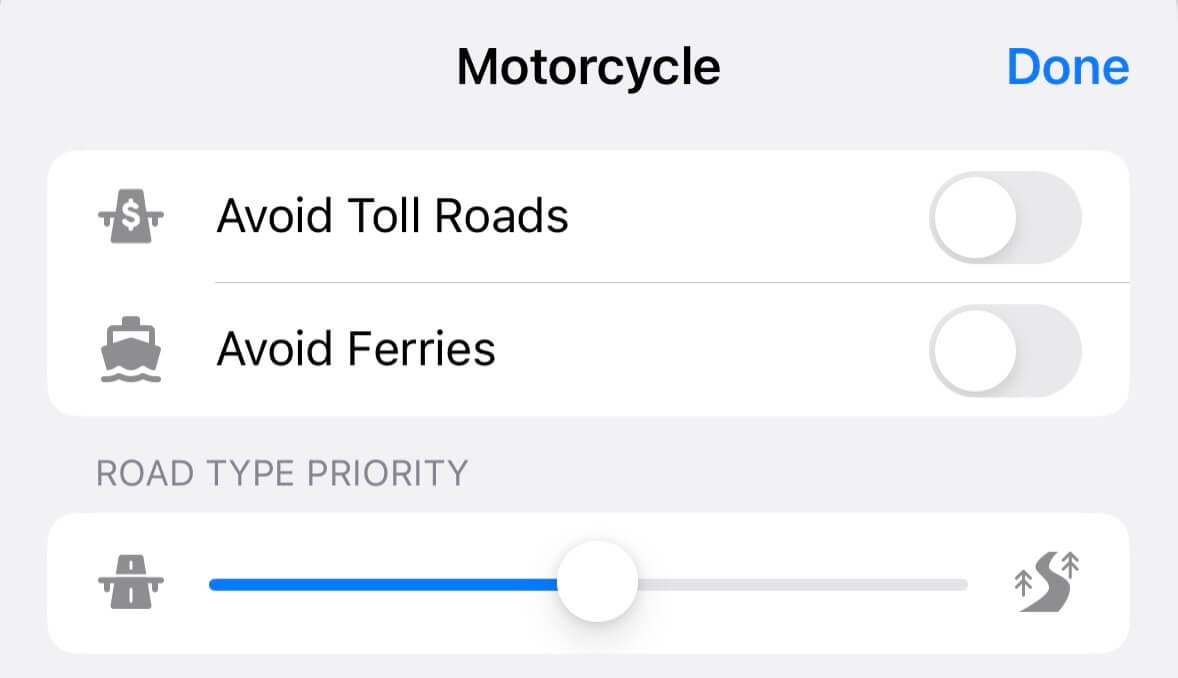1178x678 pixels.
Task: Click the Avoid Ferries row label
Action: pyautogui.click(x=356, y=349)
